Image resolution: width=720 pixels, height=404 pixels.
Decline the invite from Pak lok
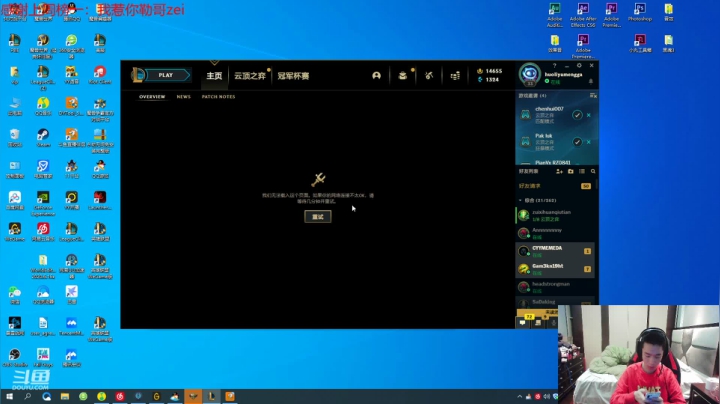[x=589, y=142]
